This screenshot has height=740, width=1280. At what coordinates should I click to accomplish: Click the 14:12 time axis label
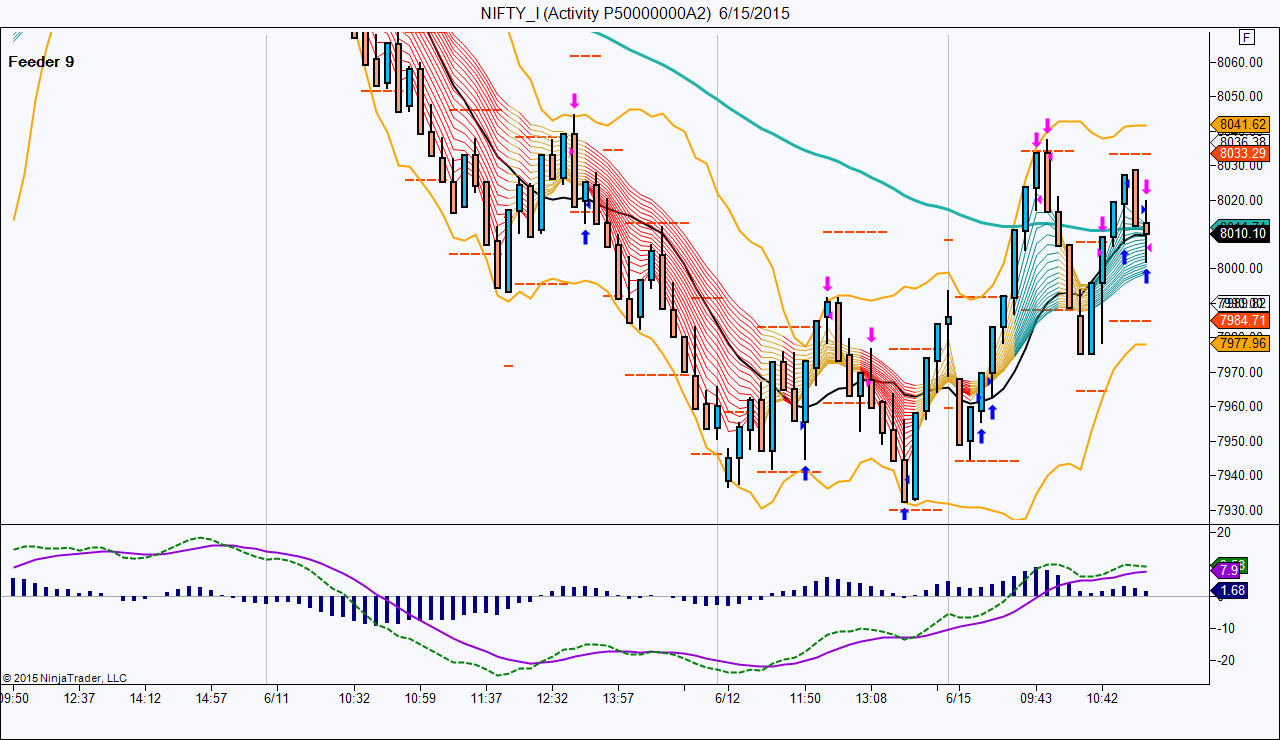pos(146,698)
